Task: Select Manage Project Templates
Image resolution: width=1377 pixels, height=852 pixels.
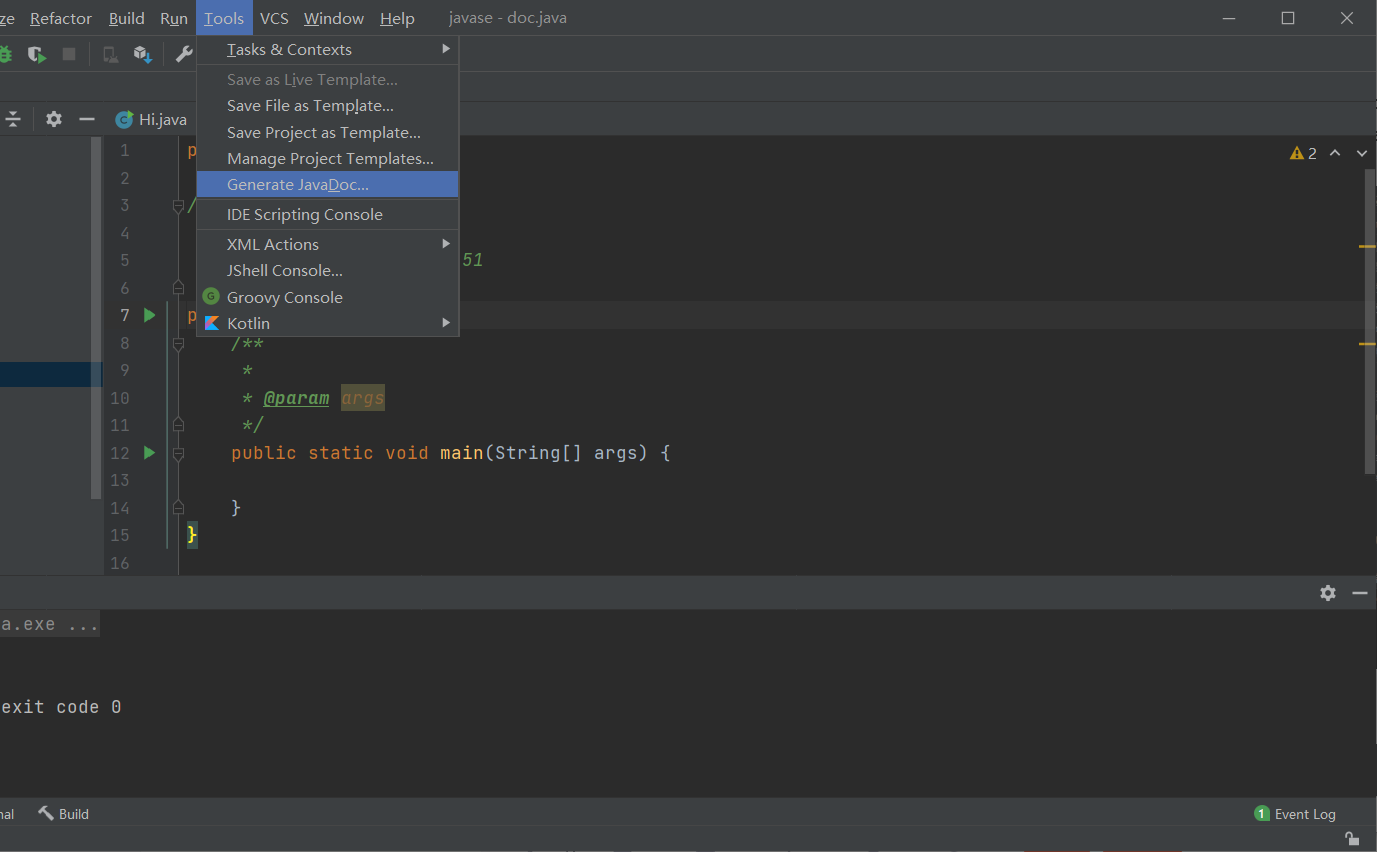Action: (328, 158)
